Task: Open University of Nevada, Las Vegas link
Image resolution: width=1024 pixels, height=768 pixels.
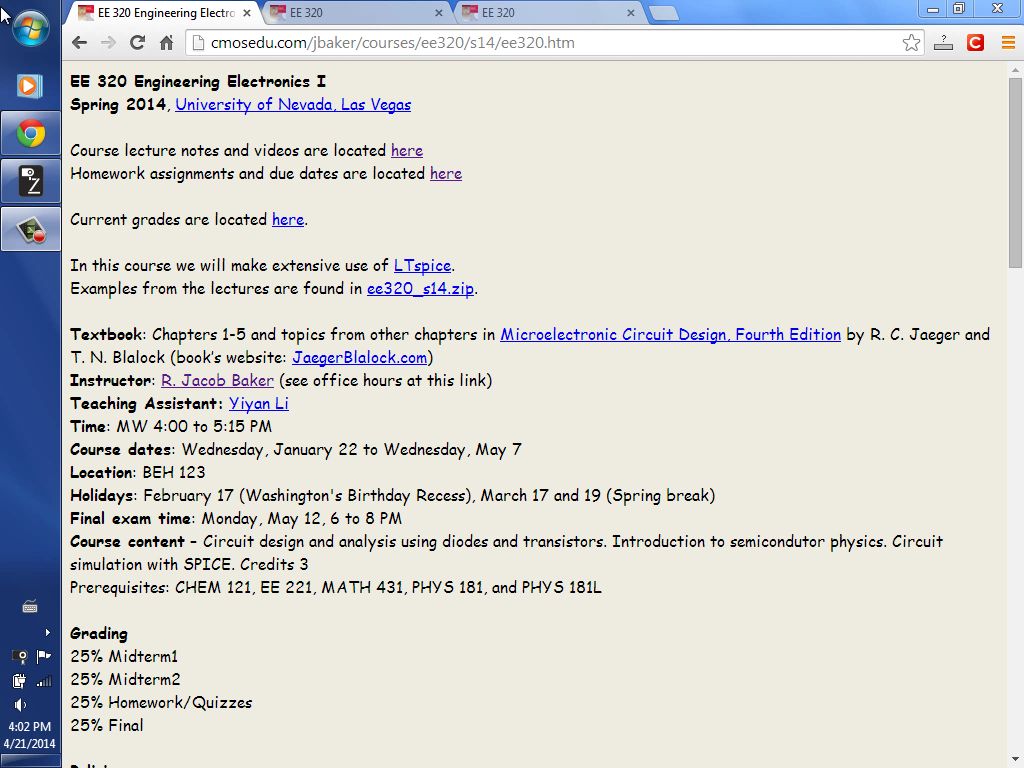Action: click(x=293, y=104)
